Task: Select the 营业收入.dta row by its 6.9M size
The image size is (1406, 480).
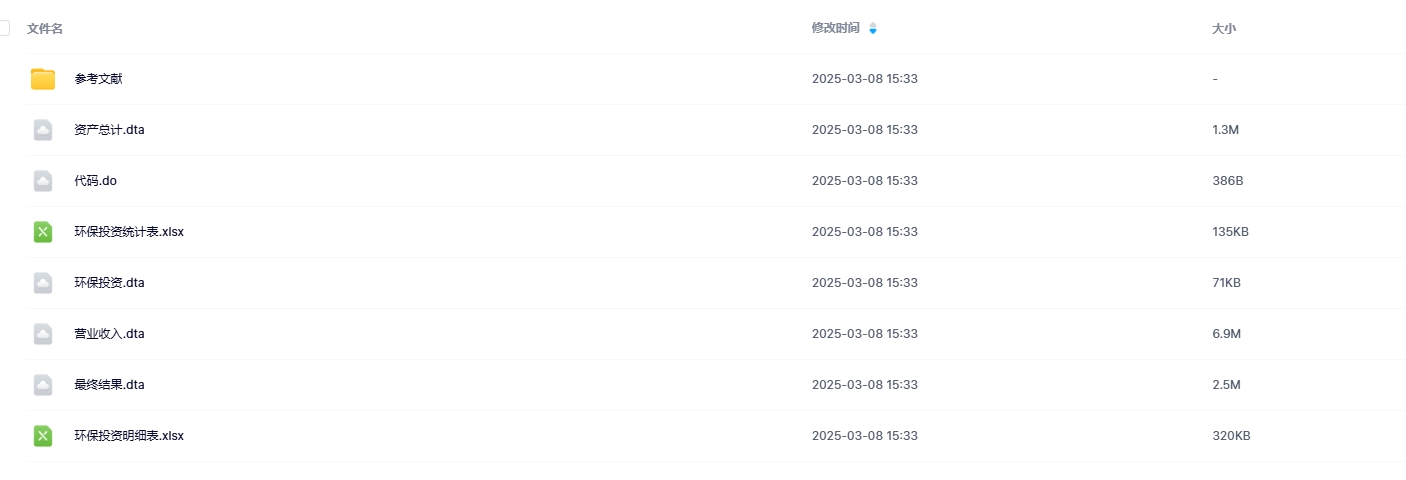Action: point(1226,334)
